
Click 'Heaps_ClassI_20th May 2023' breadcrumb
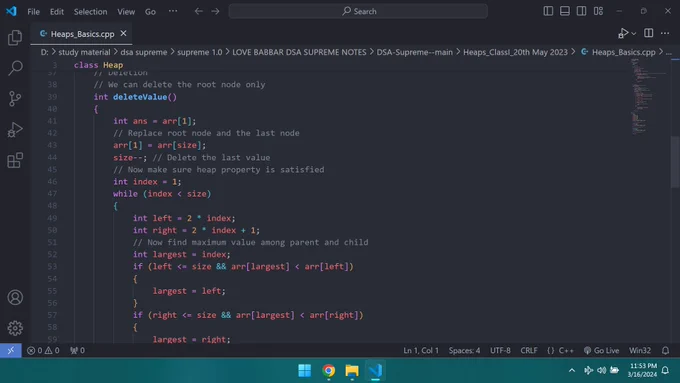click(x=515, y=52)
